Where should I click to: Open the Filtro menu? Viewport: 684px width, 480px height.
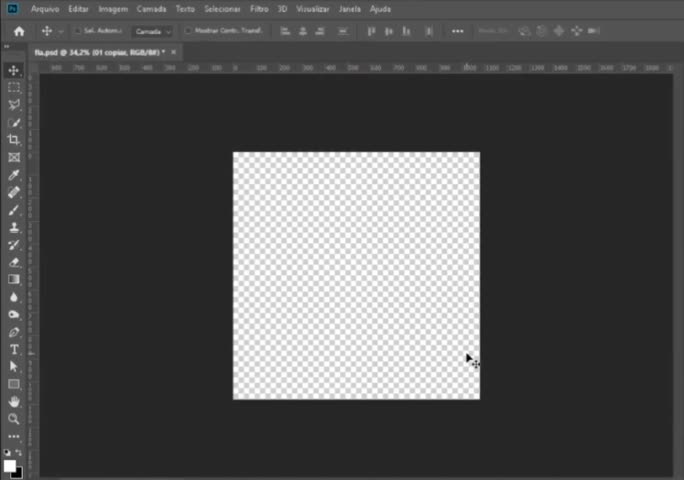tap(259, 9)
